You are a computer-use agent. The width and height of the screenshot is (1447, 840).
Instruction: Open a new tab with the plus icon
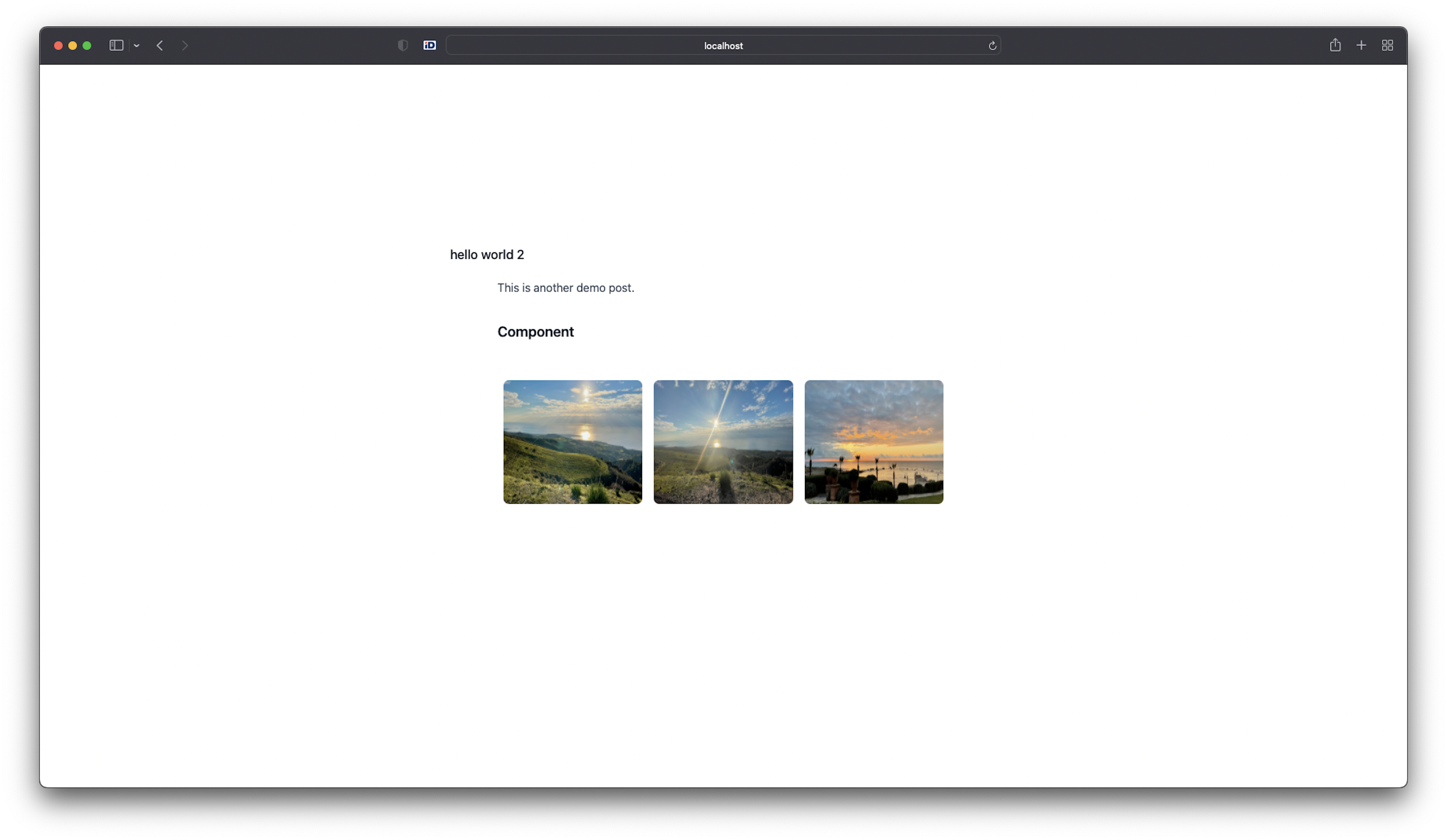1361,45
